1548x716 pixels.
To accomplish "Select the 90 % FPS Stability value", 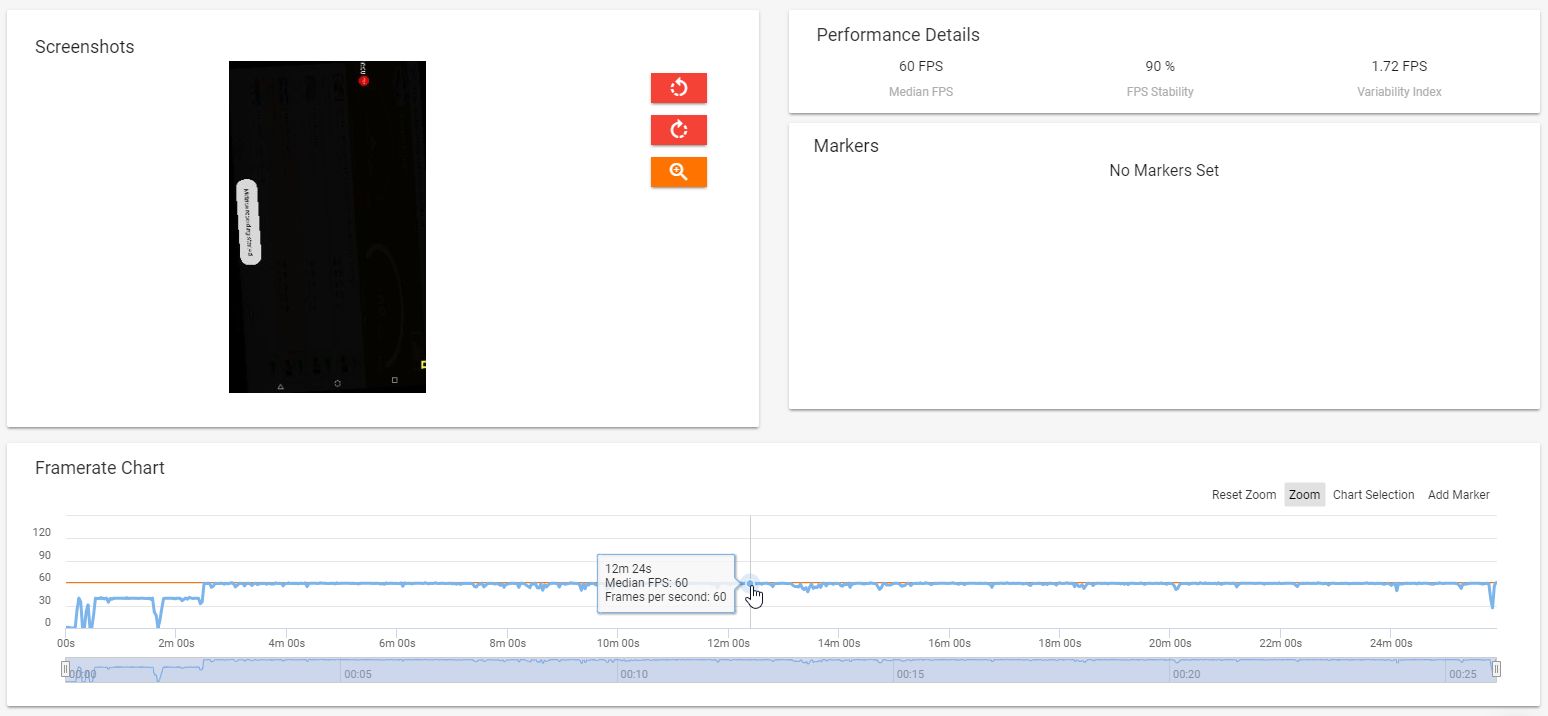I will pyautogui.click(x=1160, y=67).
